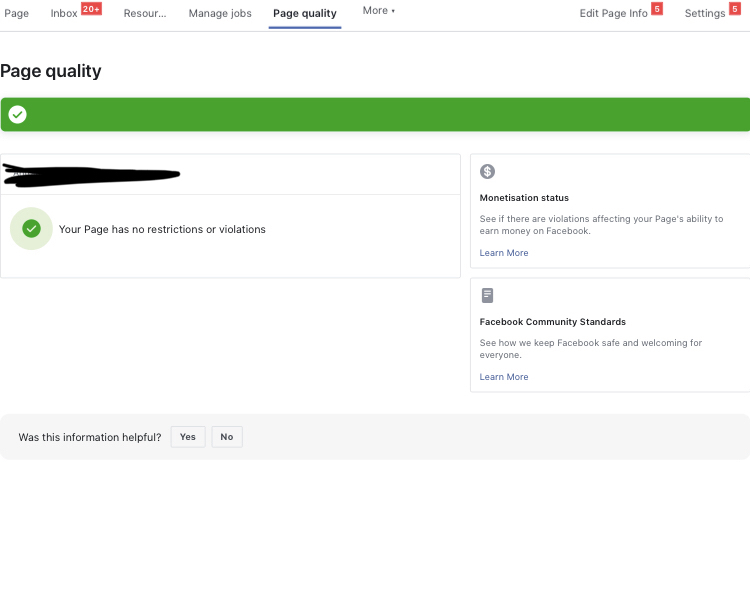Open Edit Page Info
The height and width of the screenshot is (612, 750).
pyautogui.click(x=614, y=14)
